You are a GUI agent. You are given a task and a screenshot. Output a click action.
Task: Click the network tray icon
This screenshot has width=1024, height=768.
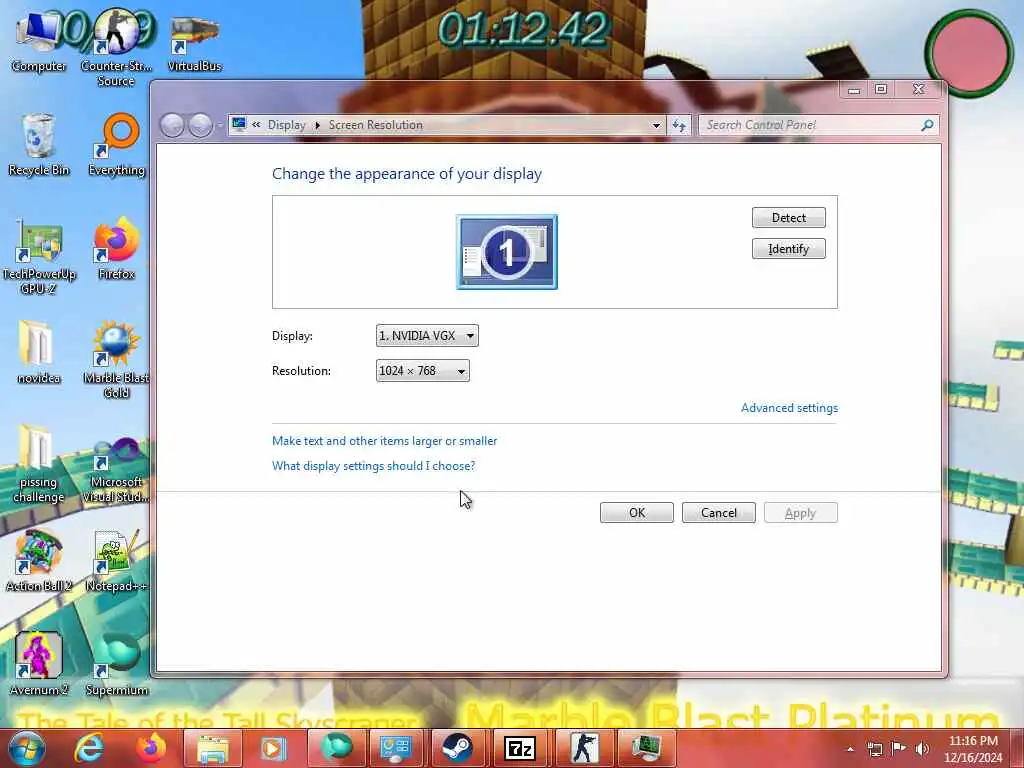(874, 749)
